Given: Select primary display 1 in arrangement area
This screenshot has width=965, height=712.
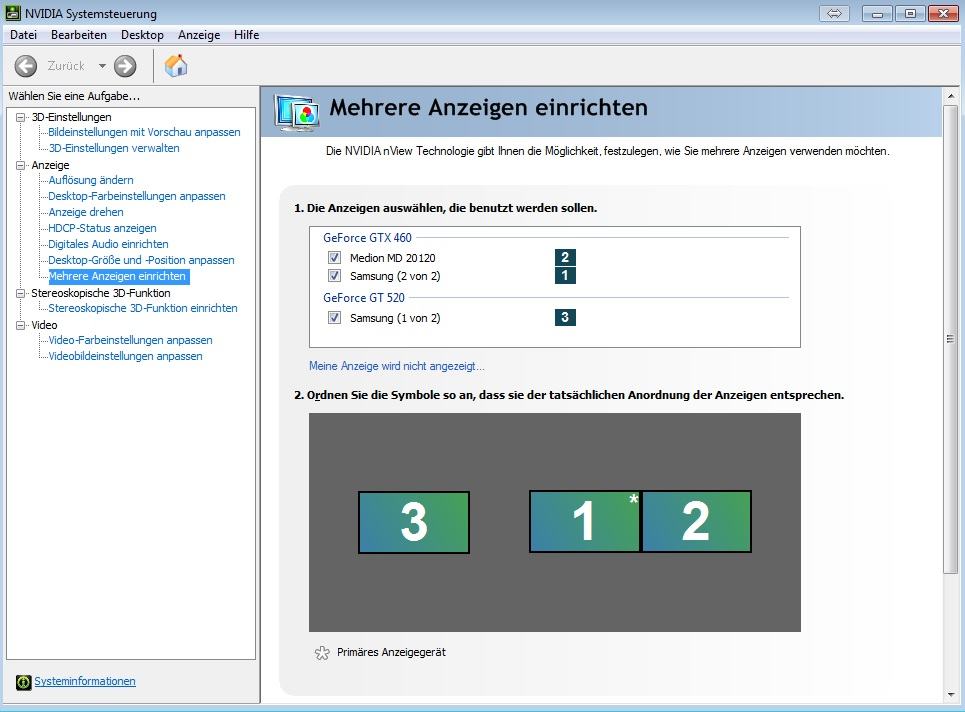Looking at the screenshot, I should (584, 521).
